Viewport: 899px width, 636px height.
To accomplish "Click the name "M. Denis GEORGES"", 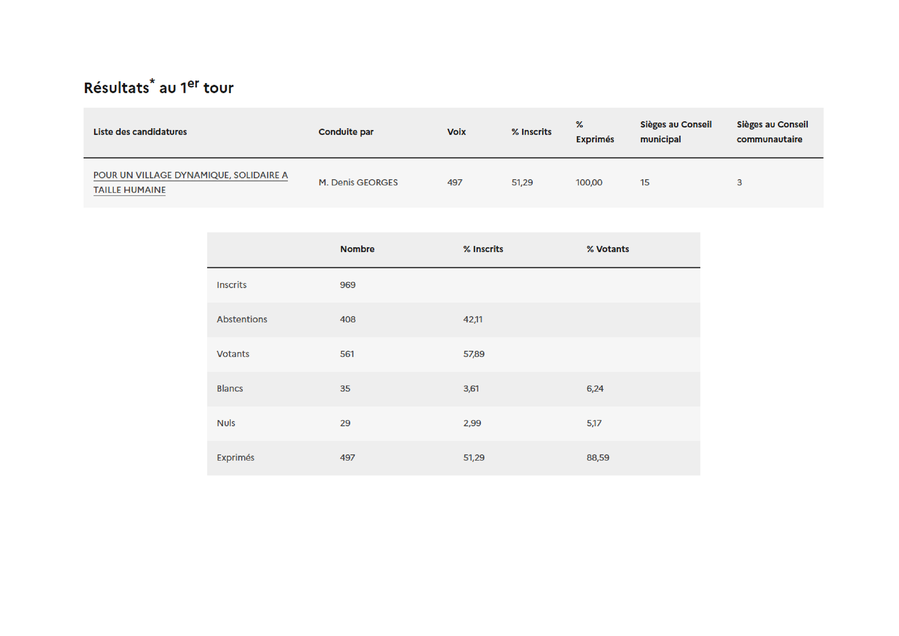I will click(x=358, y=183).
